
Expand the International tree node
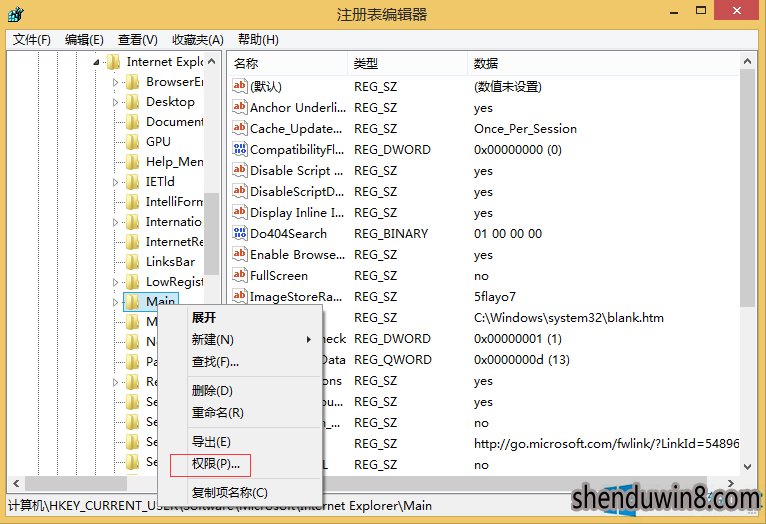[x=115, y=223]
